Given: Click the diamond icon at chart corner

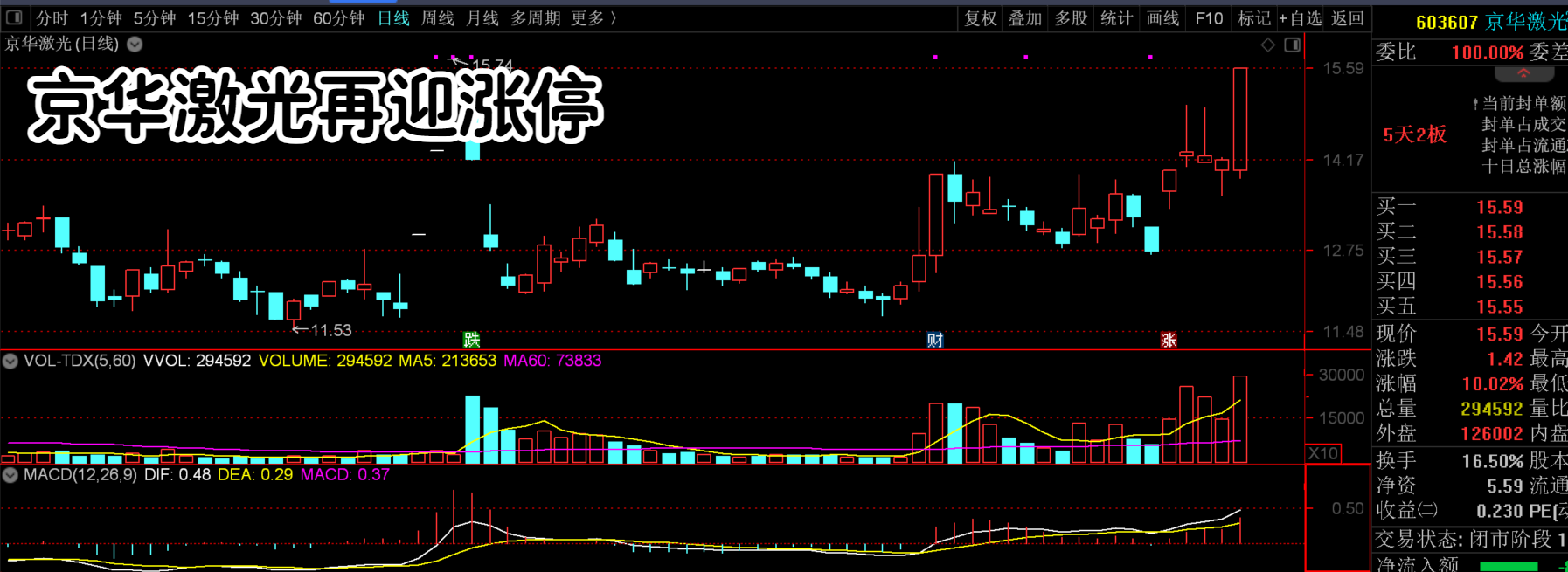Looking at the screenshot, I should 1267,45.
